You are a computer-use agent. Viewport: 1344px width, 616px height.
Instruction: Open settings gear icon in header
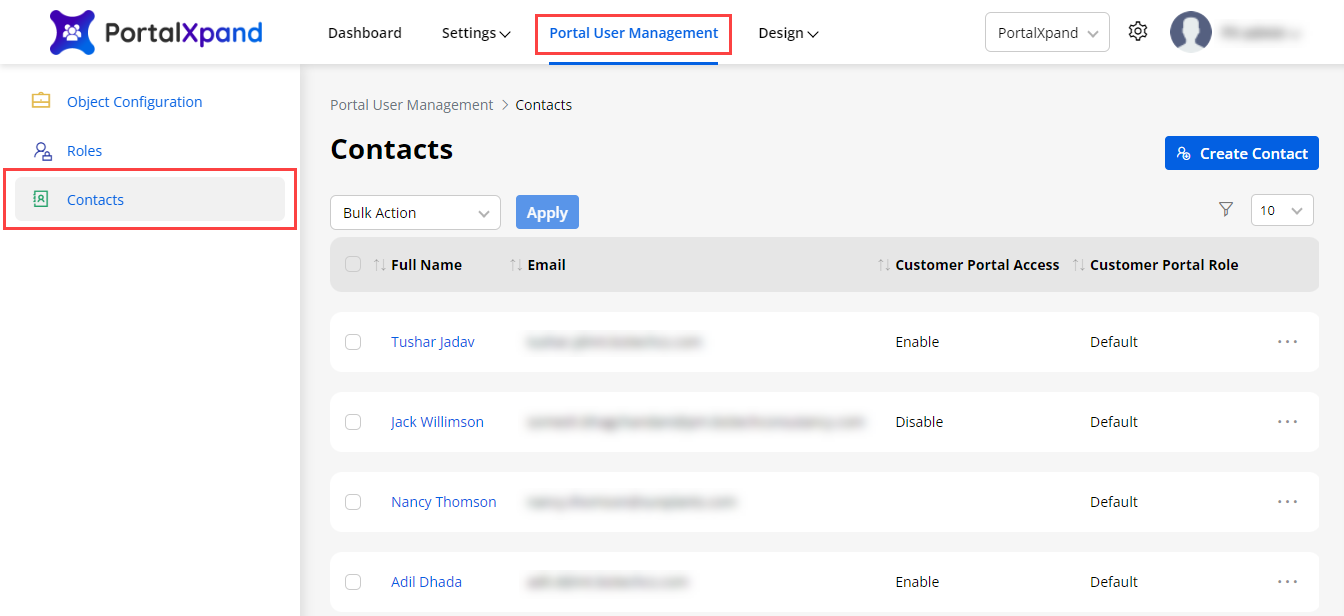(1137, 32)
